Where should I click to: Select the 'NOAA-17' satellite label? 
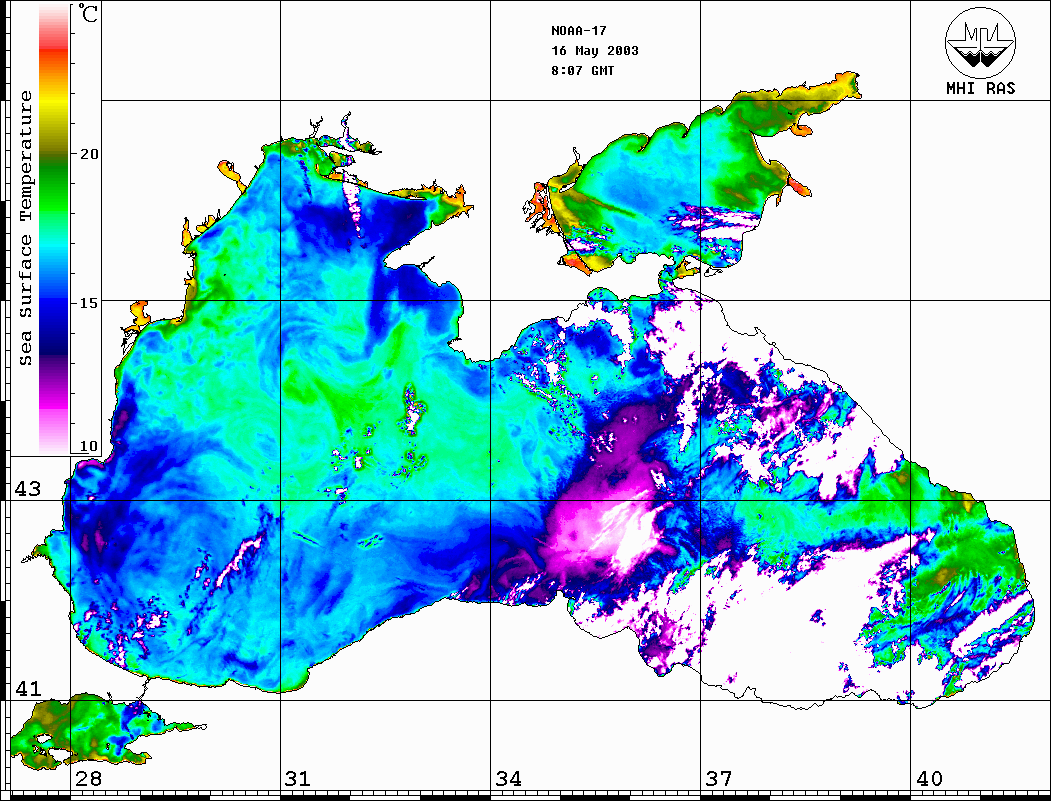[x=578, y=31]
